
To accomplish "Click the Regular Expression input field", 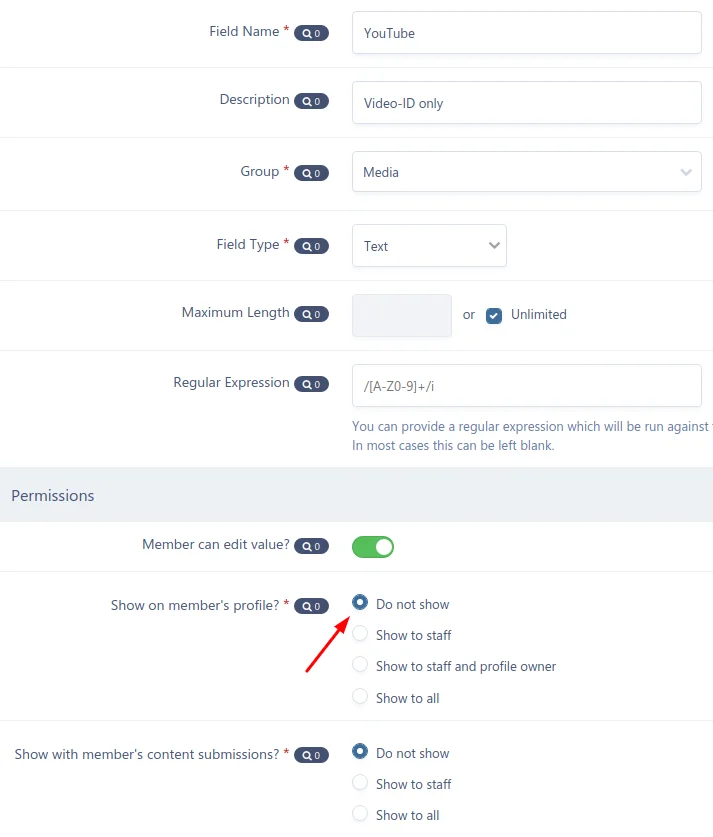I will click(x=526, y=385).
